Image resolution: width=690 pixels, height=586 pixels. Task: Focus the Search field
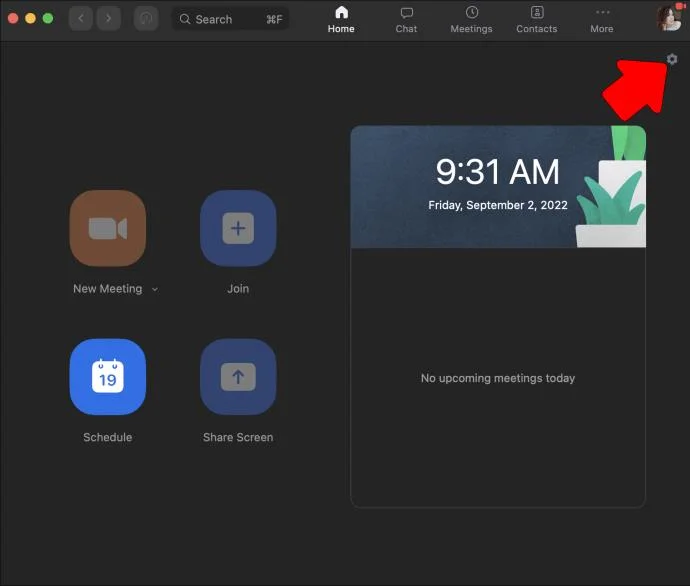[231, 19]
